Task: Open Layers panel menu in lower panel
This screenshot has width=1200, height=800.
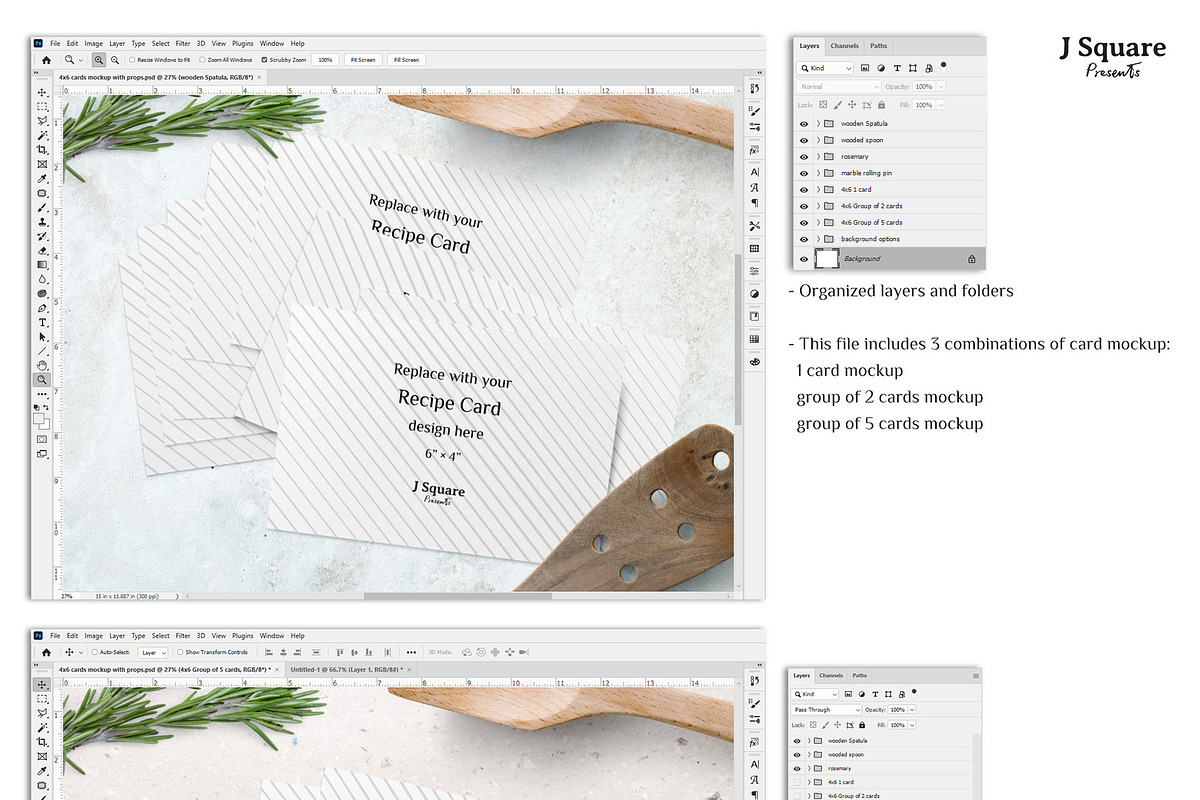Action: (976, 676)
